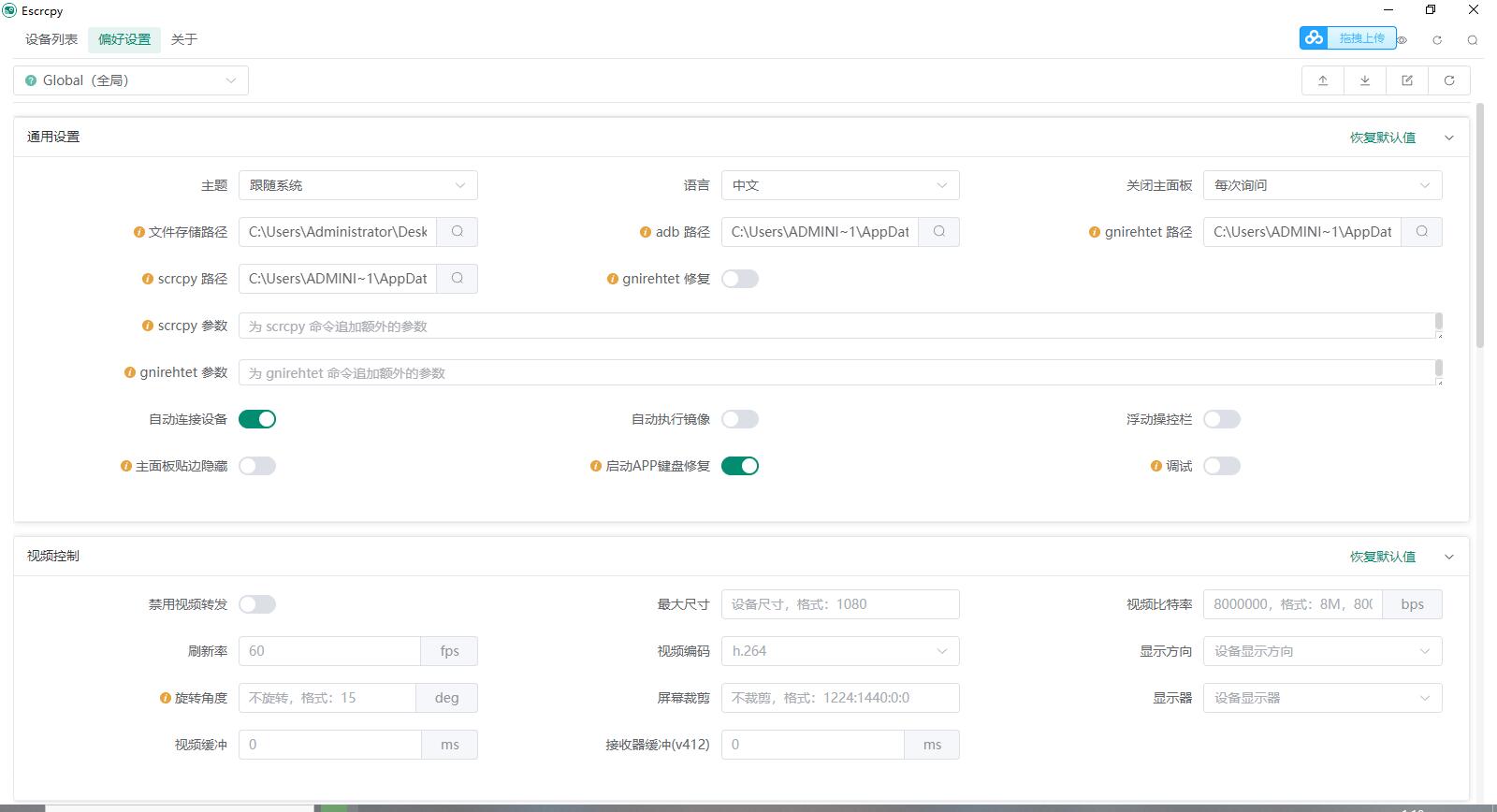This screenshot has width=1497, height=812.
Task: Expand the Global (全局) scope selector
Action: pyautogui.click(x=131, y=80)
